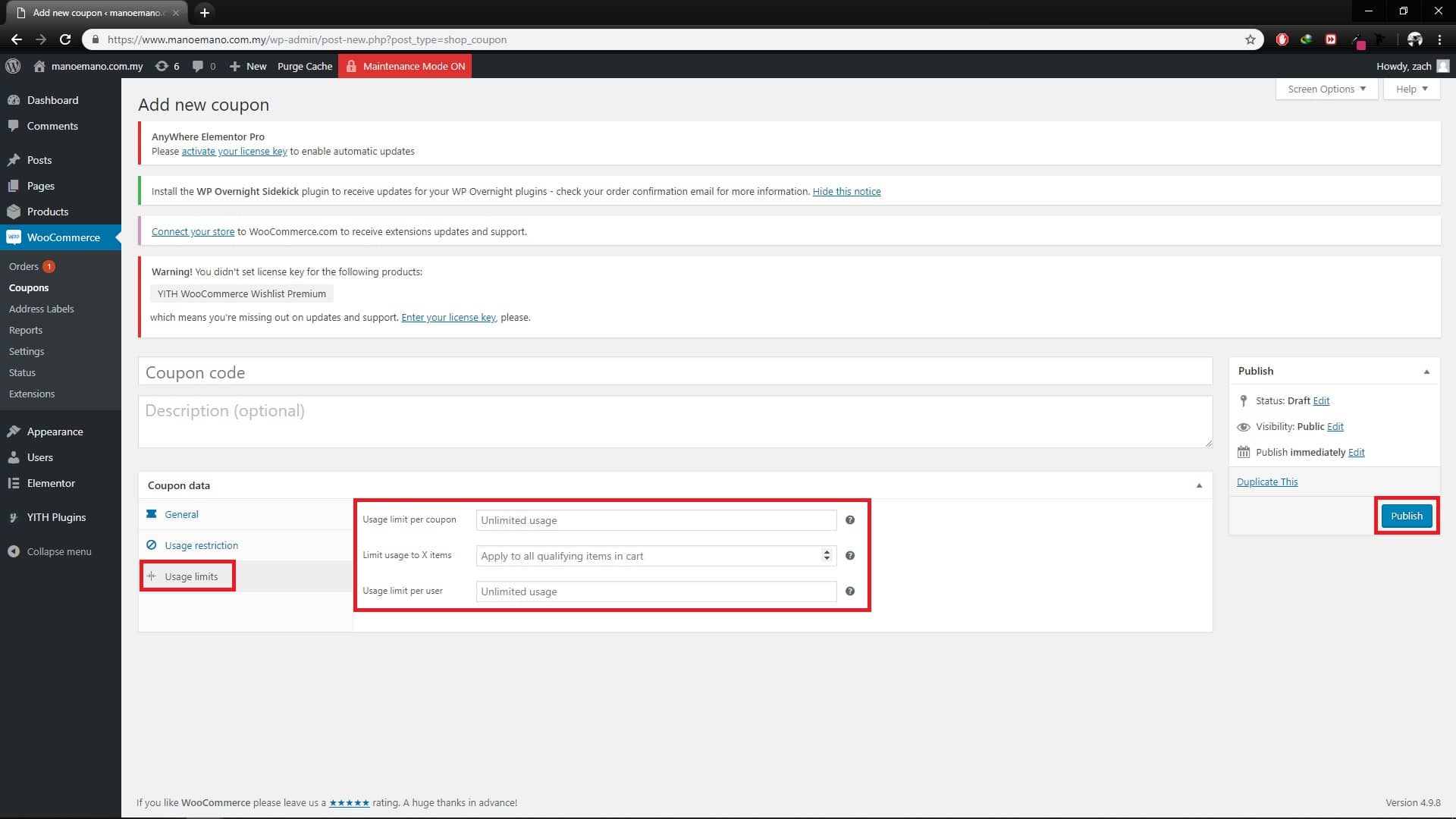Click Connect your store link
The width and height of the screenshot is (1456, 819).
(193, 231)
